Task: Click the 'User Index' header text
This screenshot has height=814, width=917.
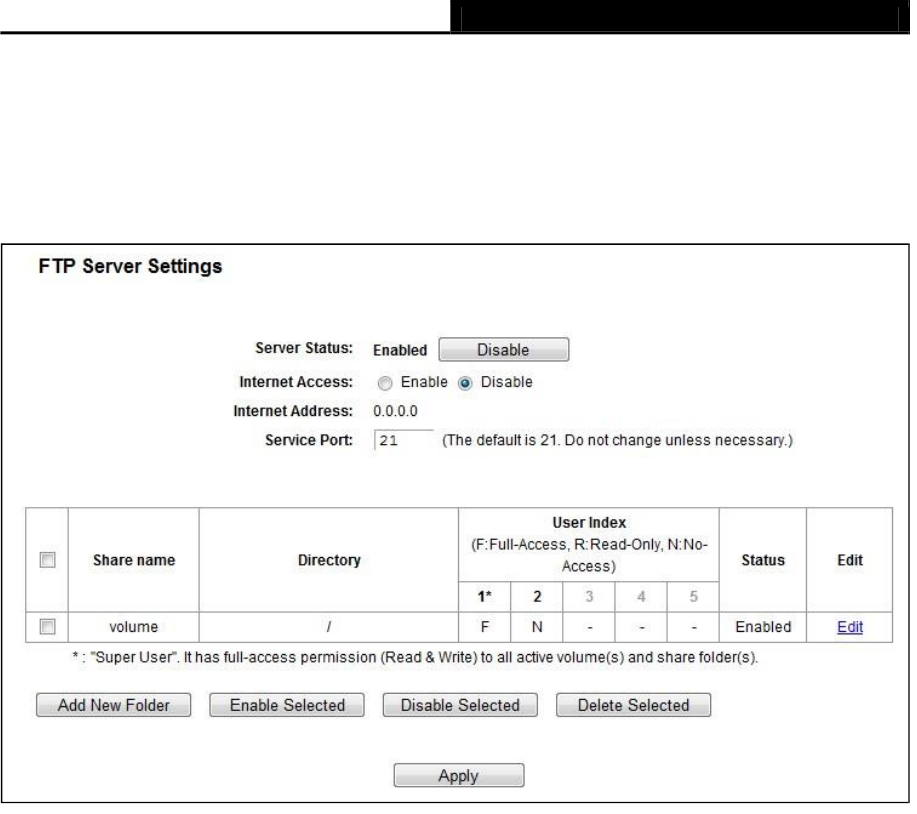Action: pos(592,525)
